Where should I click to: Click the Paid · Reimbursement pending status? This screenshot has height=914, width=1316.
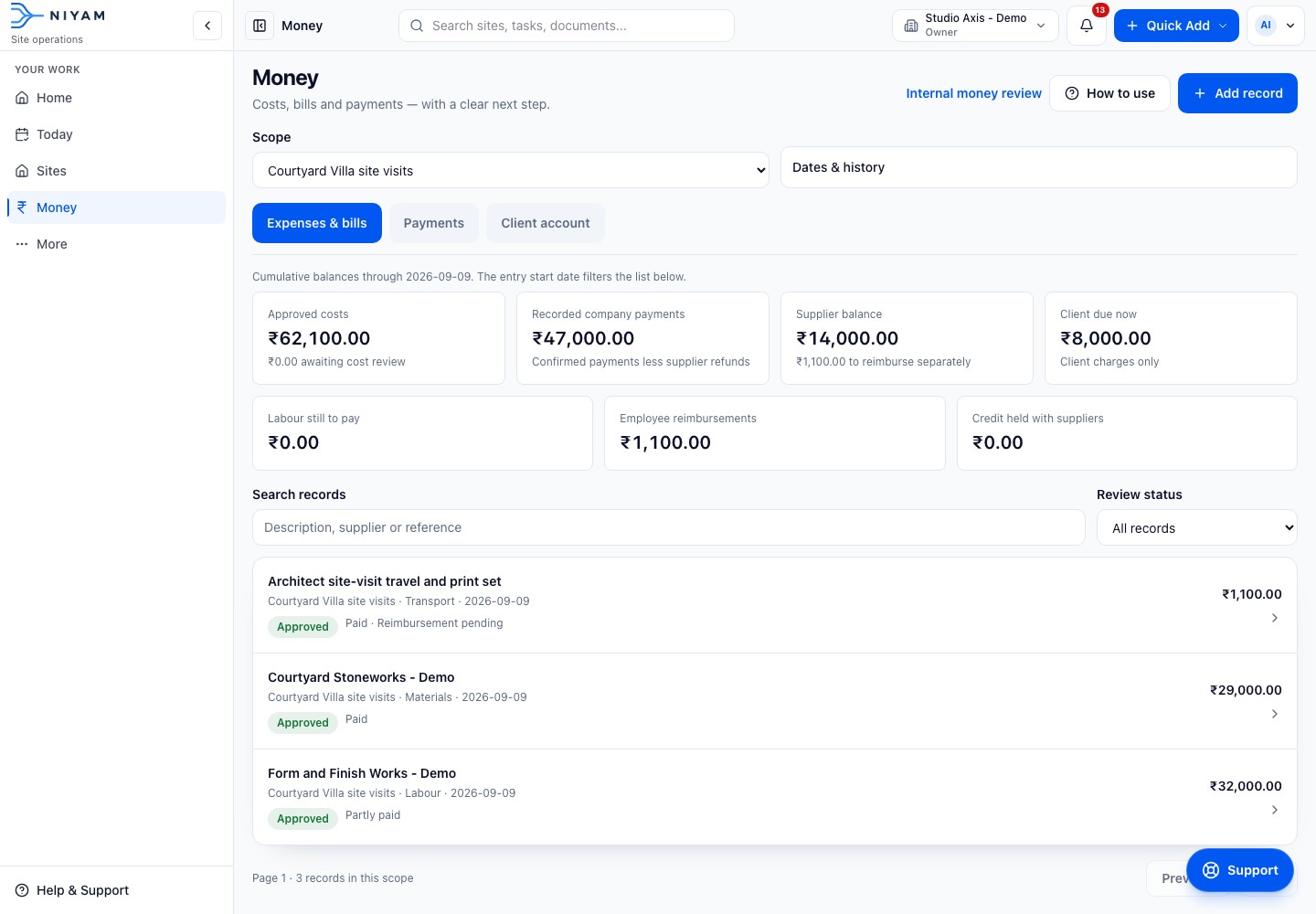coord(424,623)
